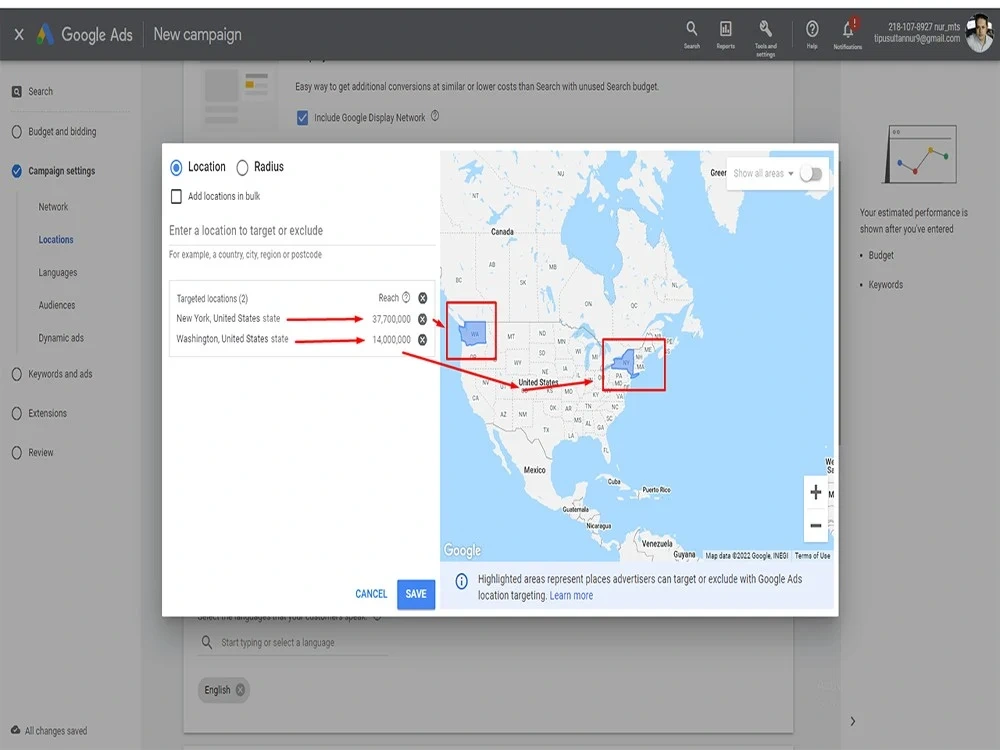The image size is (1000, 750).
Task: Click the Targeted locations (2) header
Action: point(212,298)
